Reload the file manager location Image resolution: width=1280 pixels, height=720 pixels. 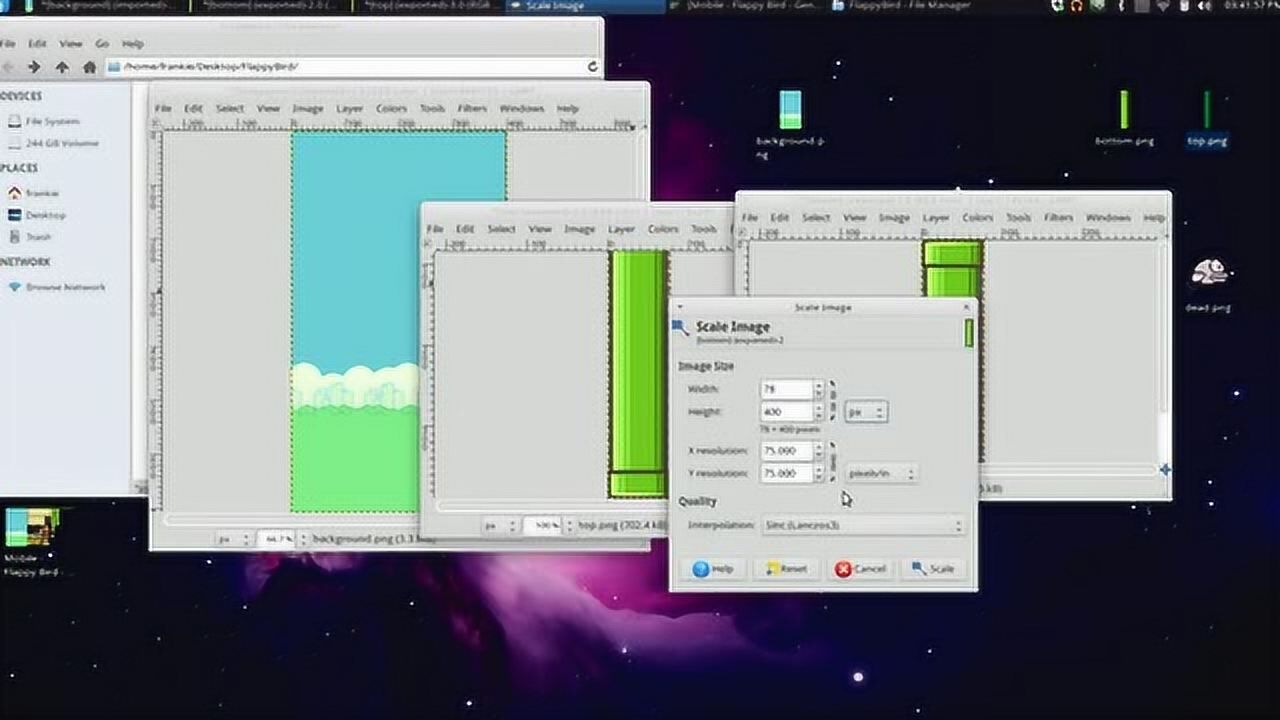pos(592,67)
